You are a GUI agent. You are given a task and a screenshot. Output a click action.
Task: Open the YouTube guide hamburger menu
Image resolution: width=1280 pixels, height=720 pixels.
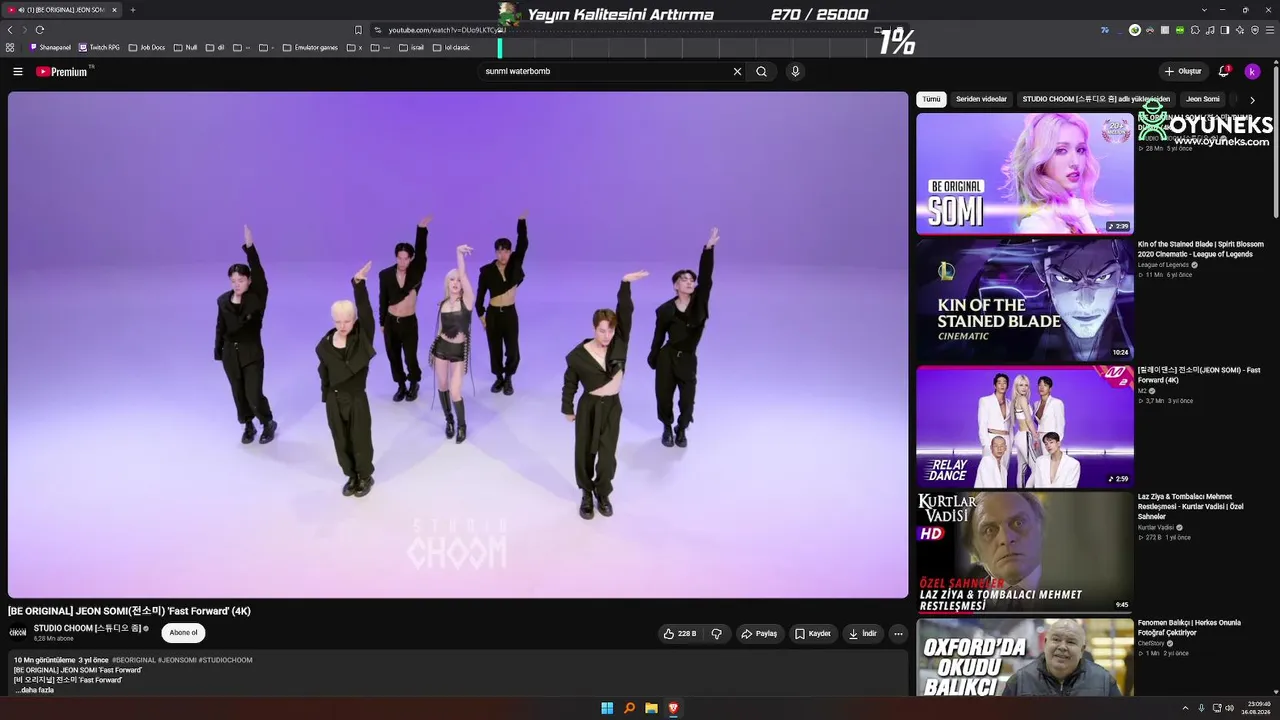[18, 72]
